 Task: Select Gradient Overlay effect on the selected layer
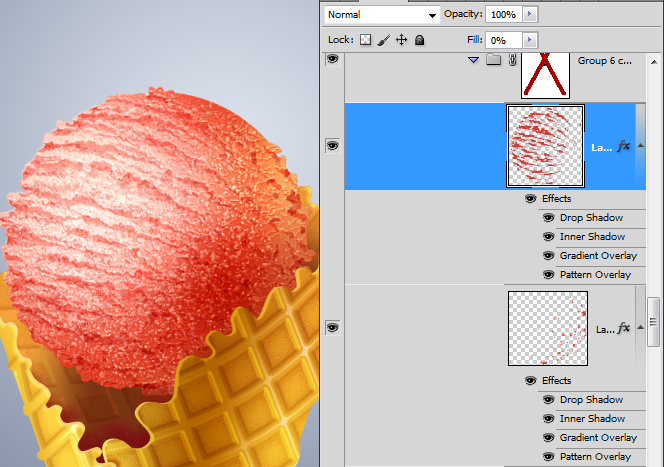tap(598, 256)
